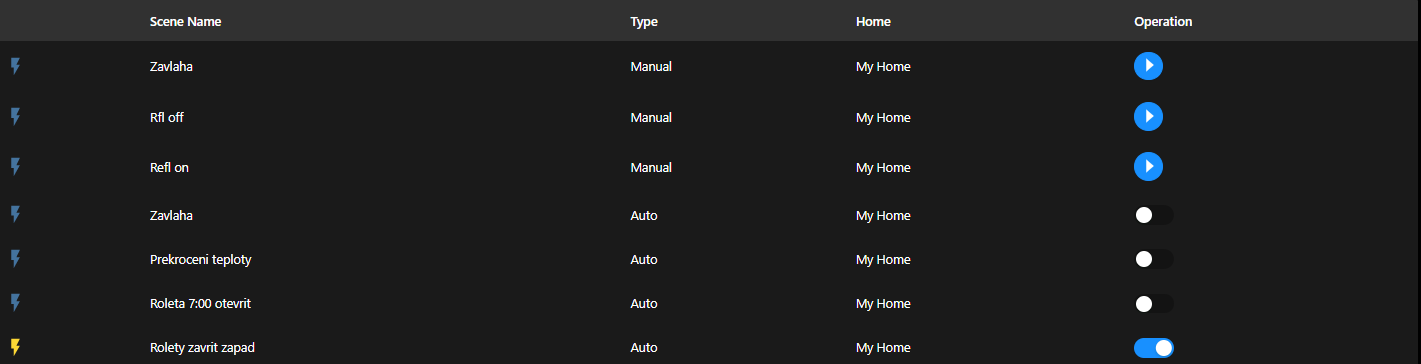This screenshot has width=1421, height=364.
Task: Run the Refl on scene play button
Action: coord(1148,167)
